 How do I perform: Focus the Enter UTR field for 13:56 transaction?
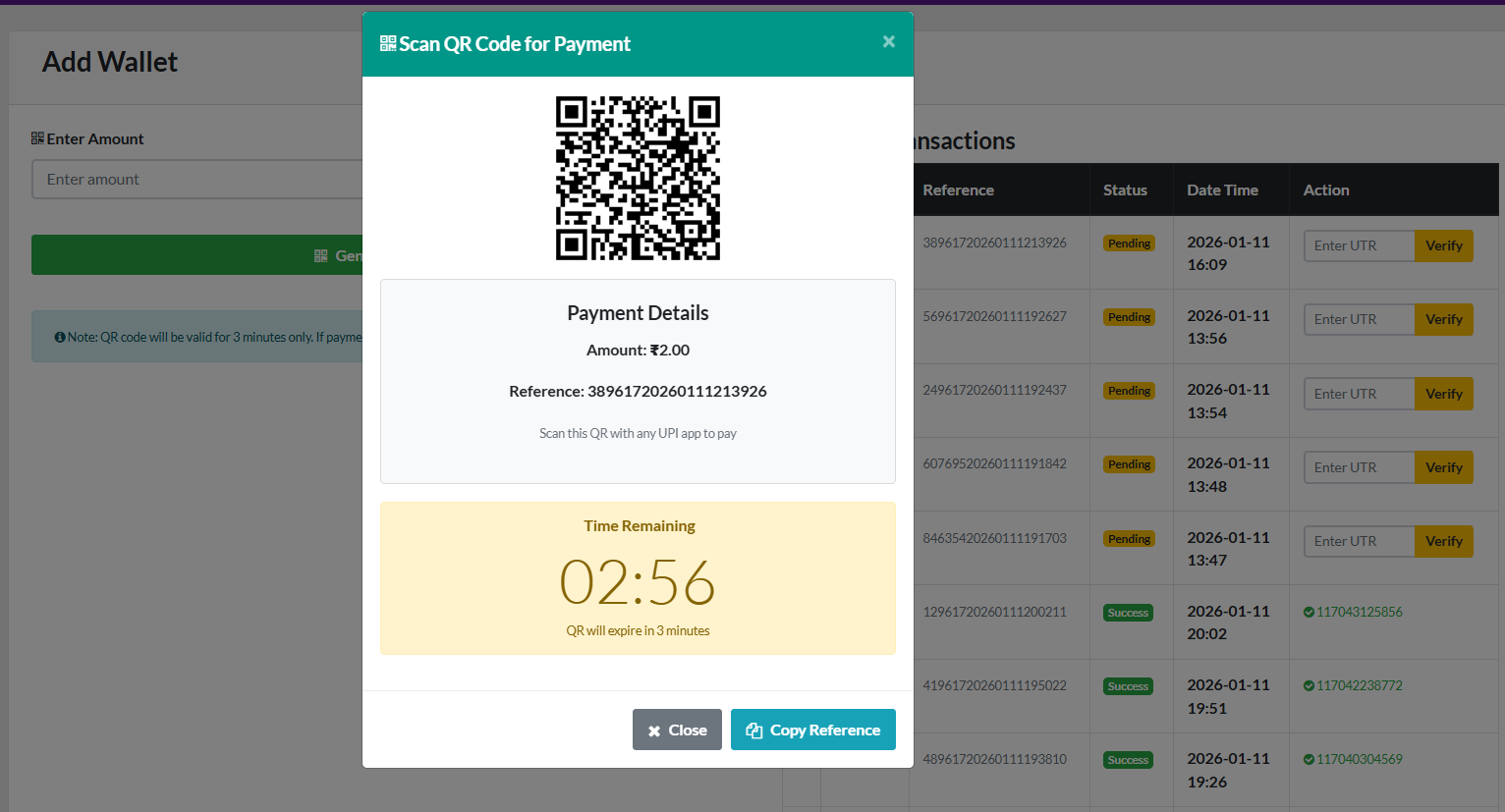coord(1359,319)
